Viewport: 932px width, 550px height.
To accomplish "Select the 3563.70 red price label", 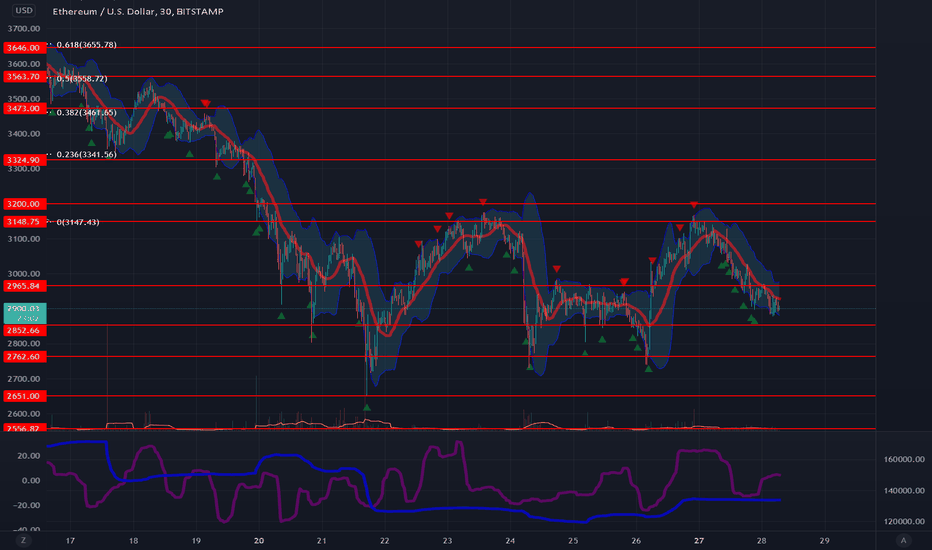I will [24, 76].
